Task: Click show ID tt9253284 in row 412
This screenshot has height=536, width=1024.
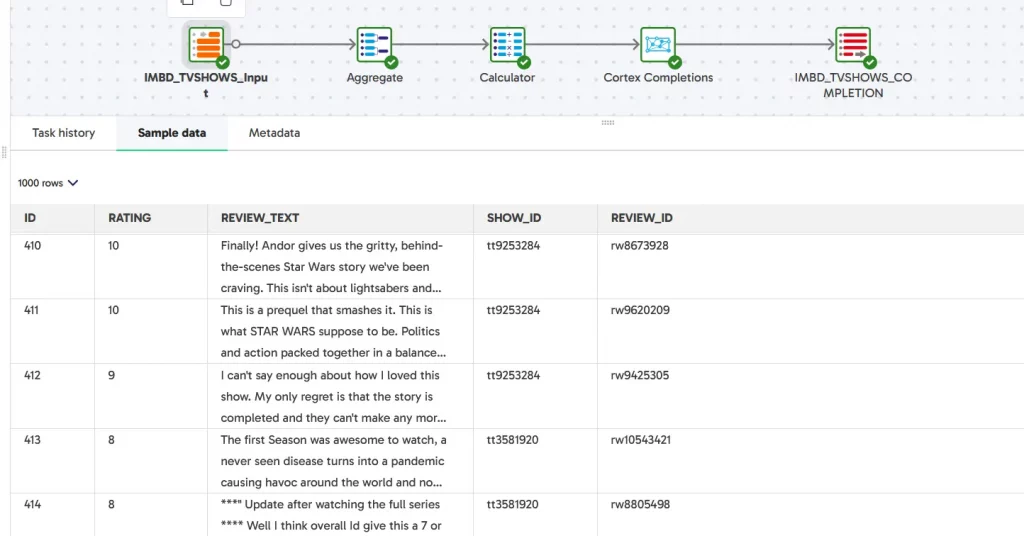Action: (x=513, y=375)
